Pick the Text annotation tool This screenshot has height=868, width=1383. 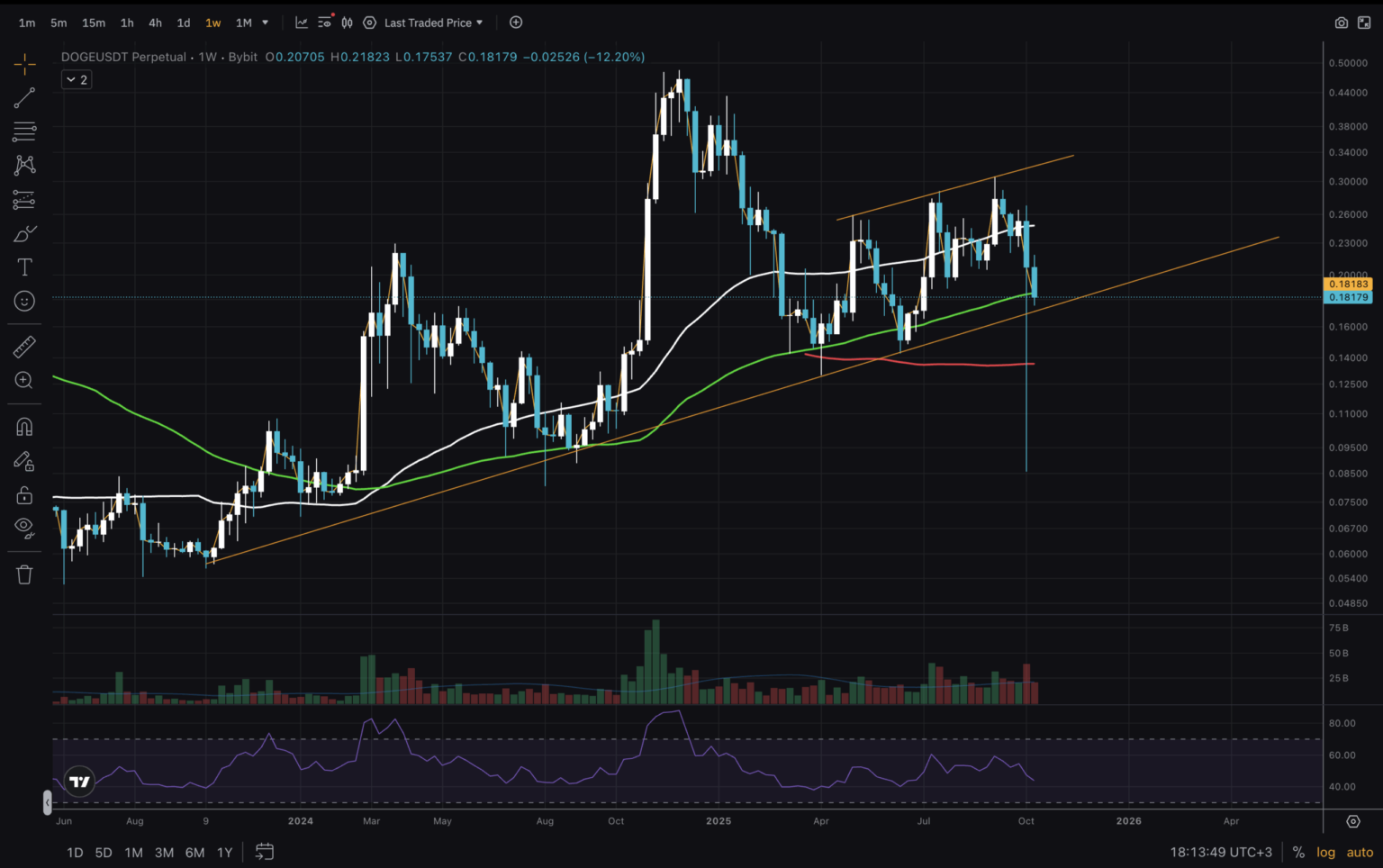(24, 267)
